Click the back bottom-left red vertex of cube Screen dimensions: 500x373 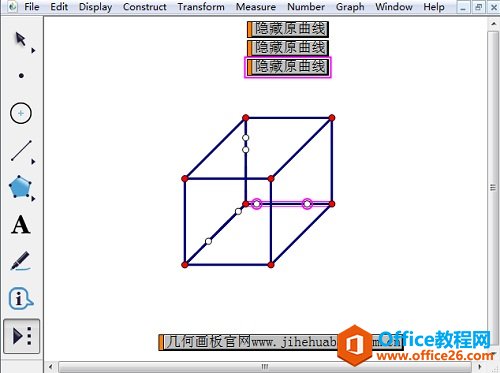click(246, 204)
